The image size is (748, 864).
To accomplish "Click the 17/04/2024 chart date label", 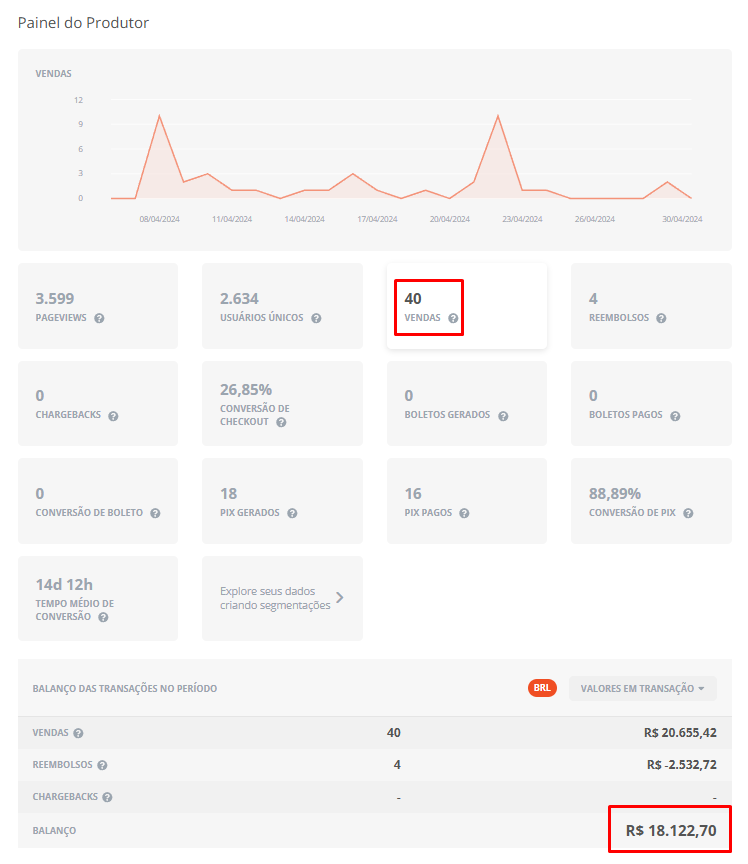I will click(x=377, y=219).
